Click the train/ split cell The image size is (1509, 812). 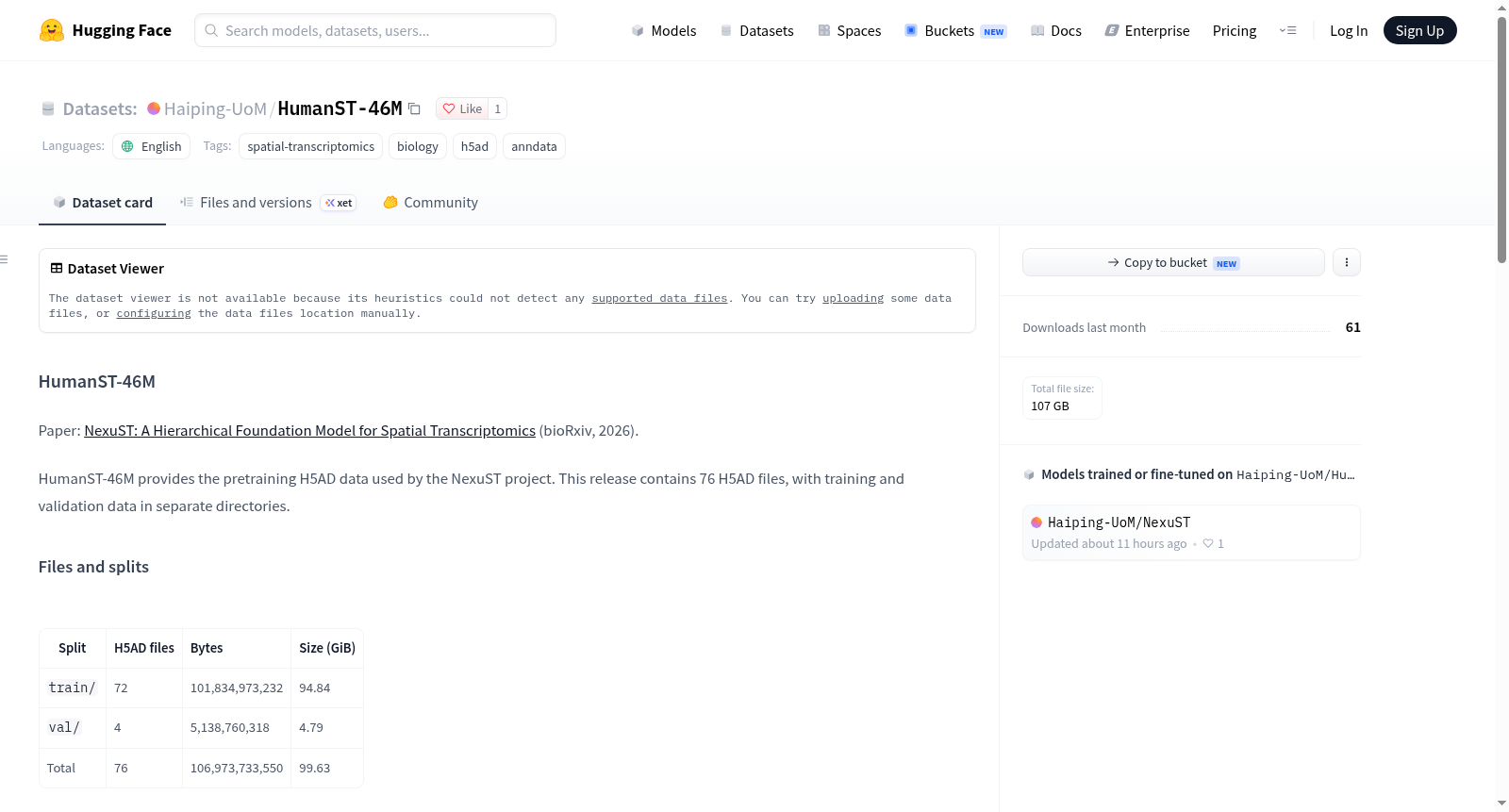(72, 688)
